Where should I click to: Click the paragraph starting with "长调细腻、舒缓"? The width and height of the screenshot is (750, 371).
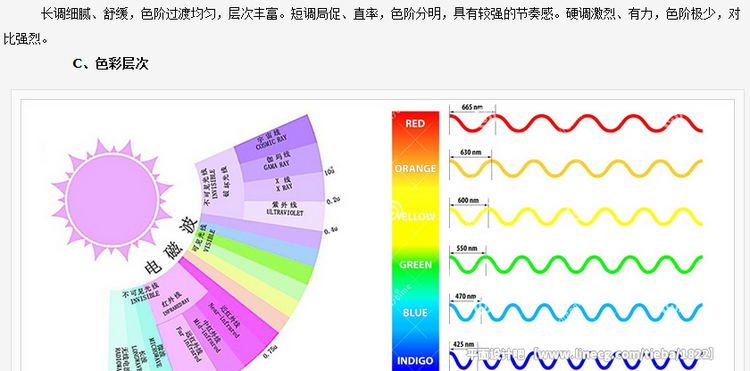[373, 26]
